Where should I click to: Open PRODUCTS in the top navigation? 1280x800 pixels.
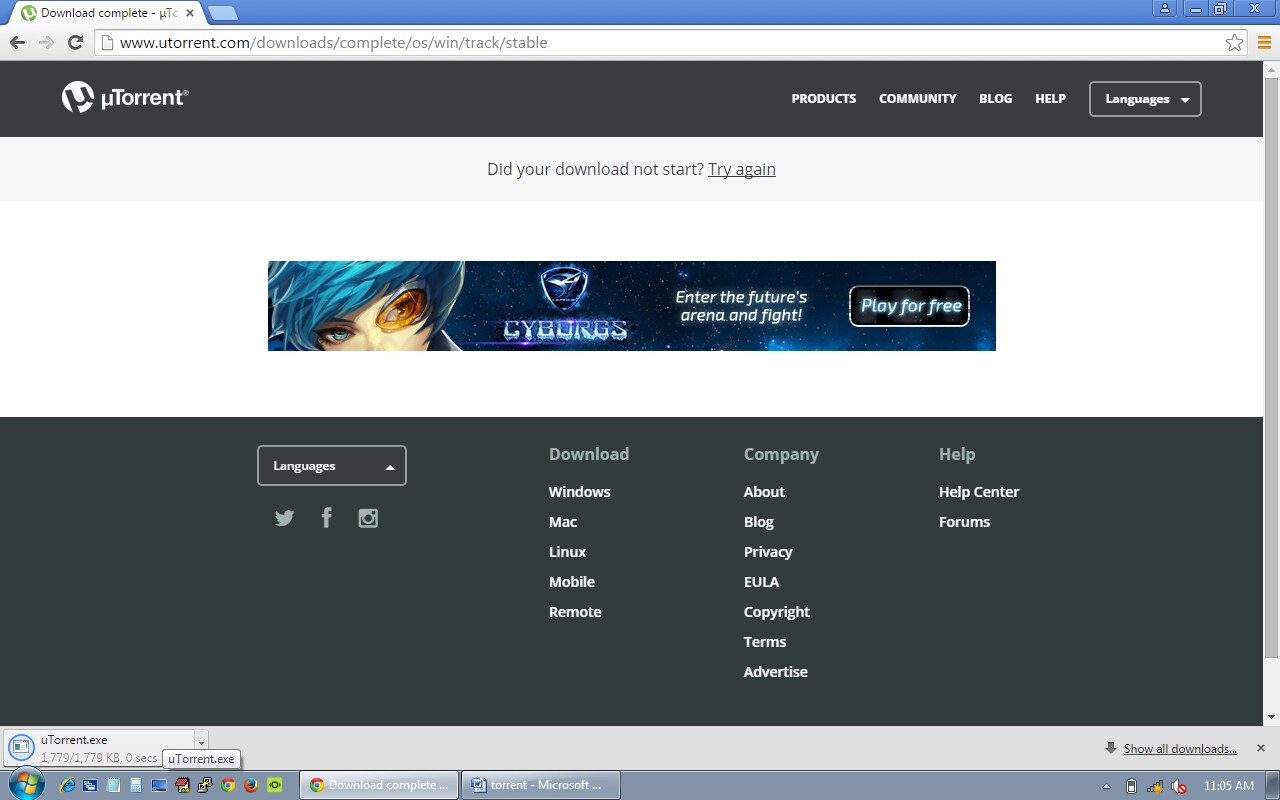[x=824, y=99]
